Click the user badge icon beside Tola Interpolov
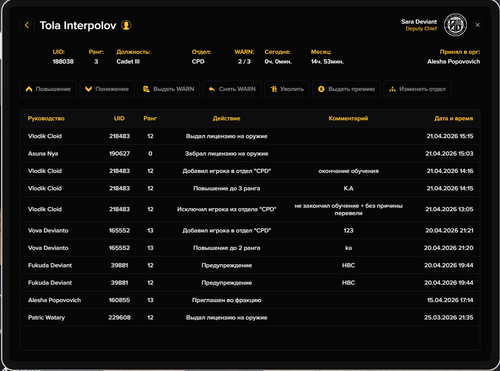500x371 pixels. [x=126, y=25]
